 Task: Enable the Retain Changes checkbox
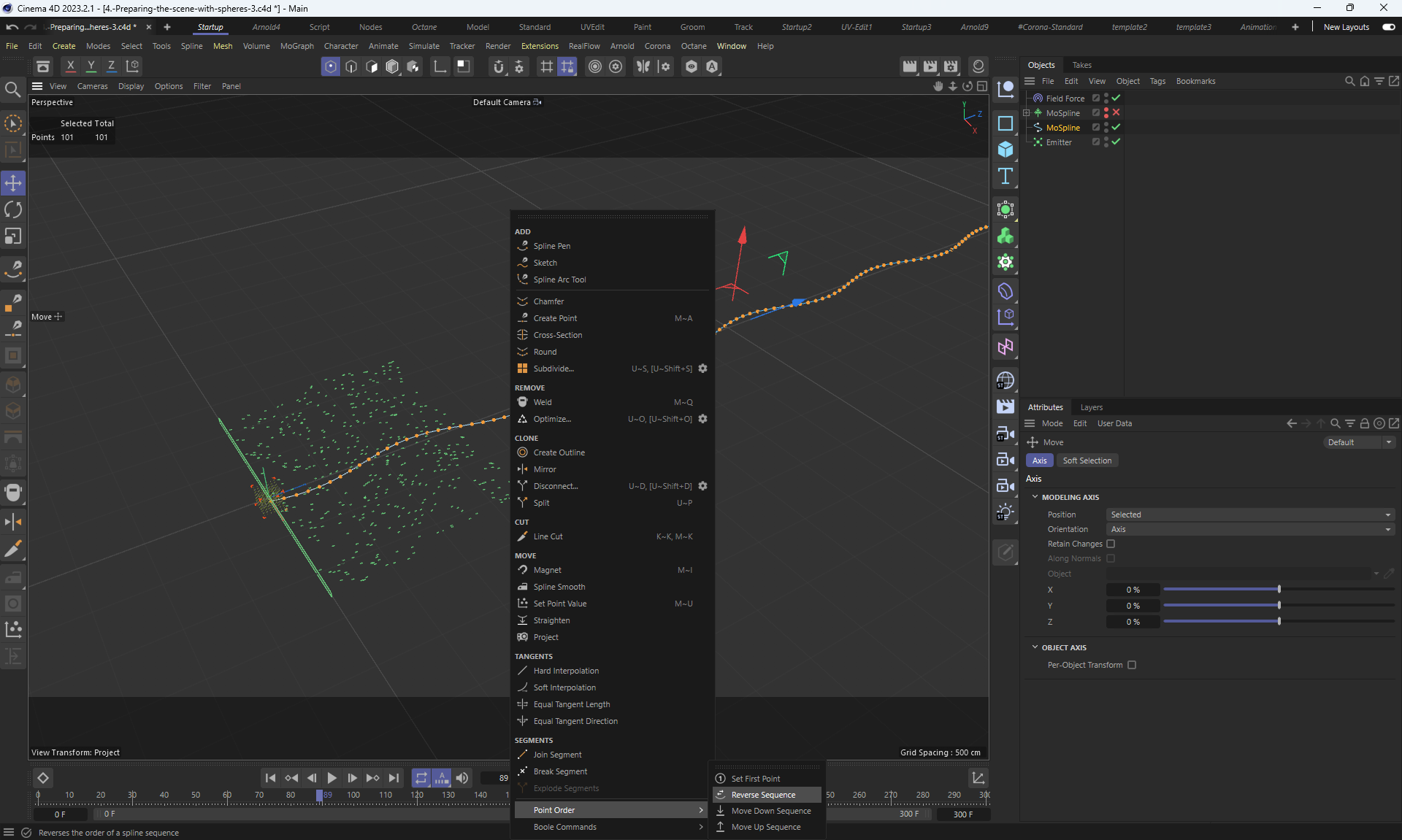tap(1111, 544)
